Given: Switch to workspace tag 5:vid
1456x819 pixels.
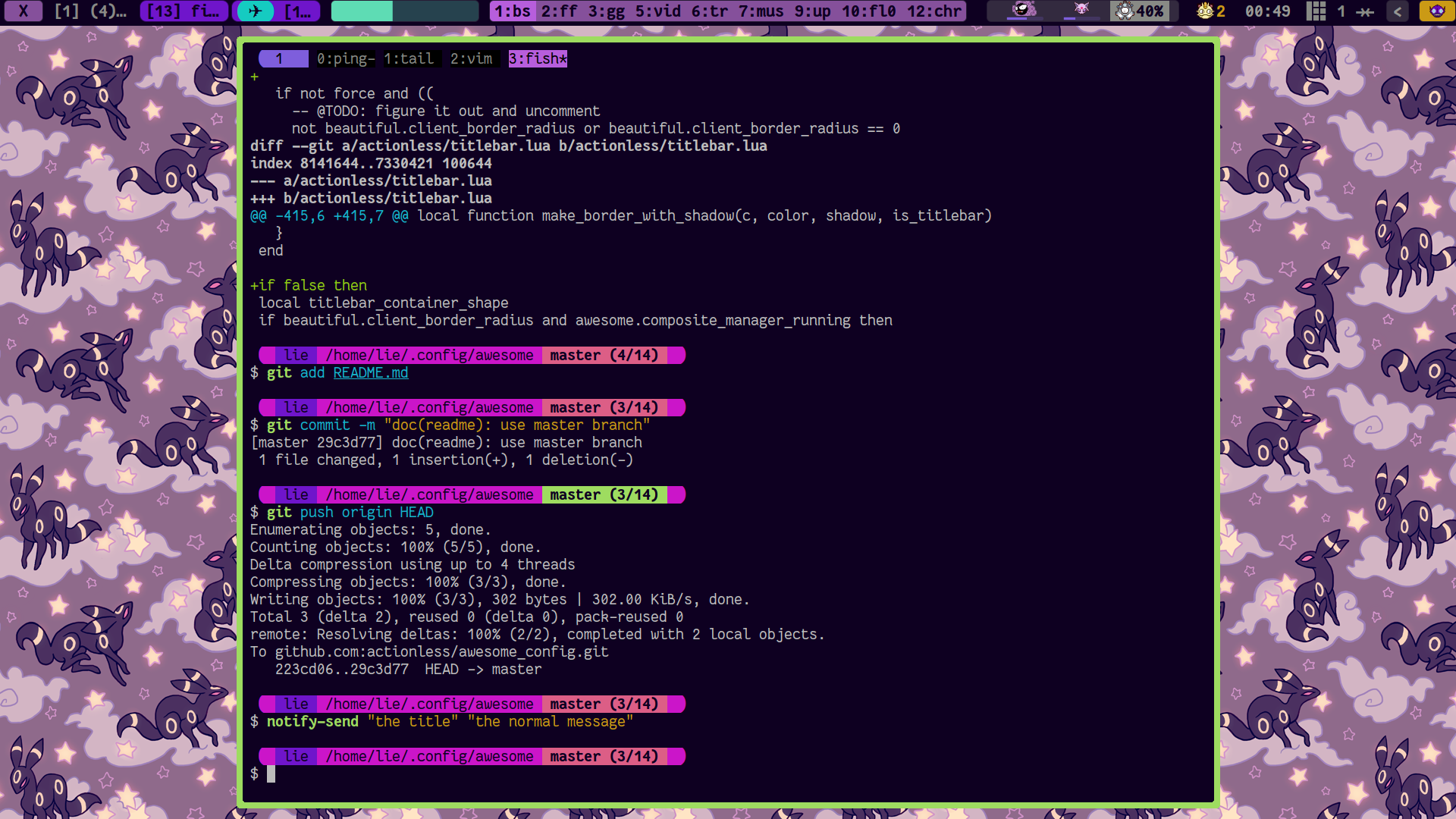Looking at the screenshot, I should 657,11.
